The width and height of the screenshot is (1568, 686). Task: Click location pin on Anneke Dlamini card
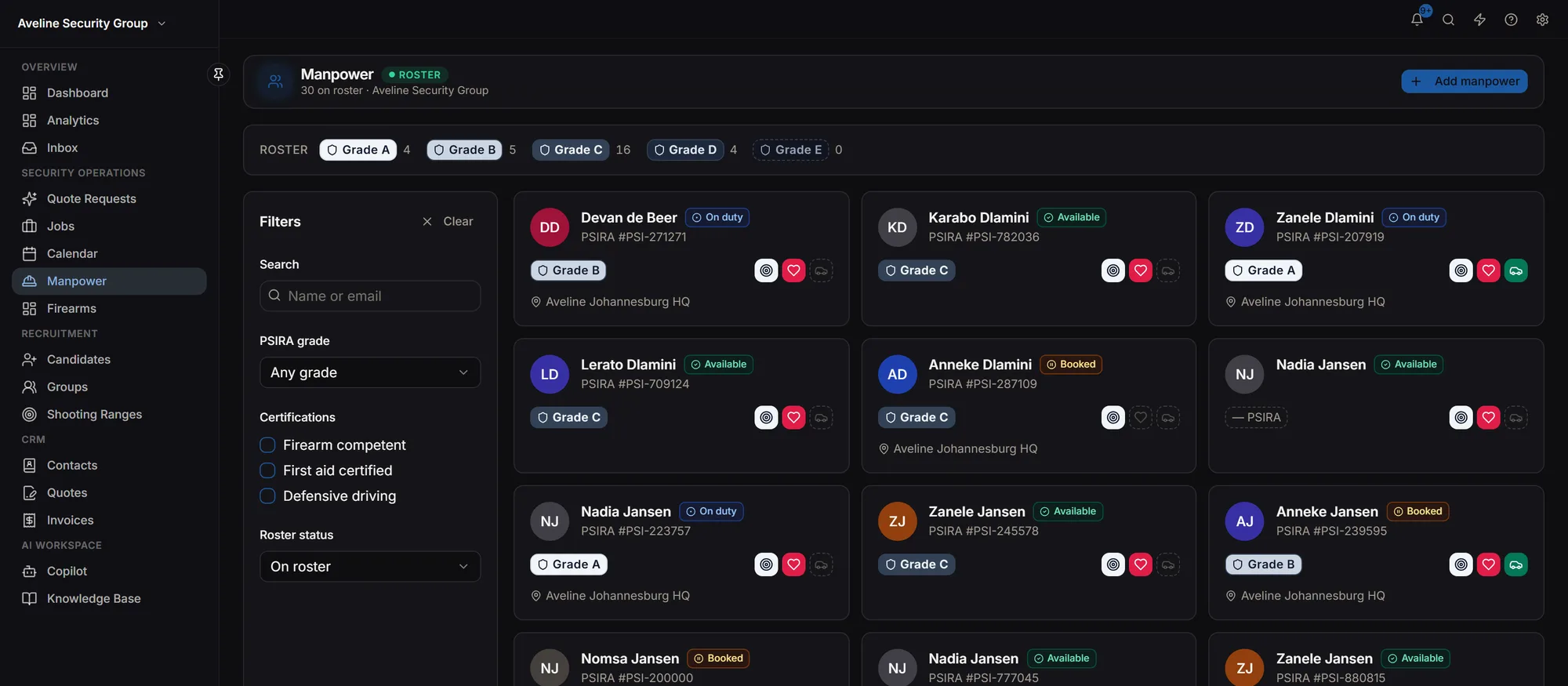(x=884, y=449)
